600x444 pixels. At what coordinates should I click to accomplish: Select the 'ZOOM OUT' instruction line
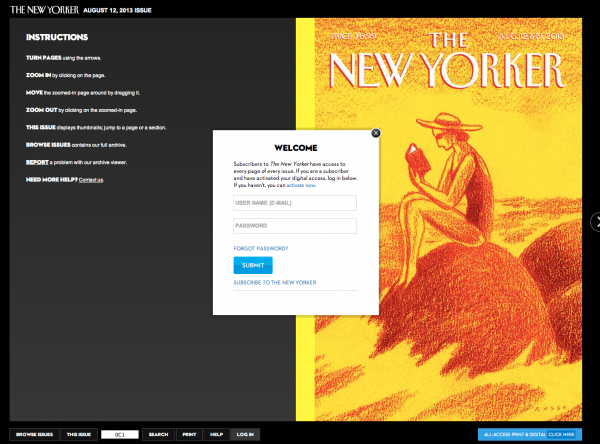(81, 110)
